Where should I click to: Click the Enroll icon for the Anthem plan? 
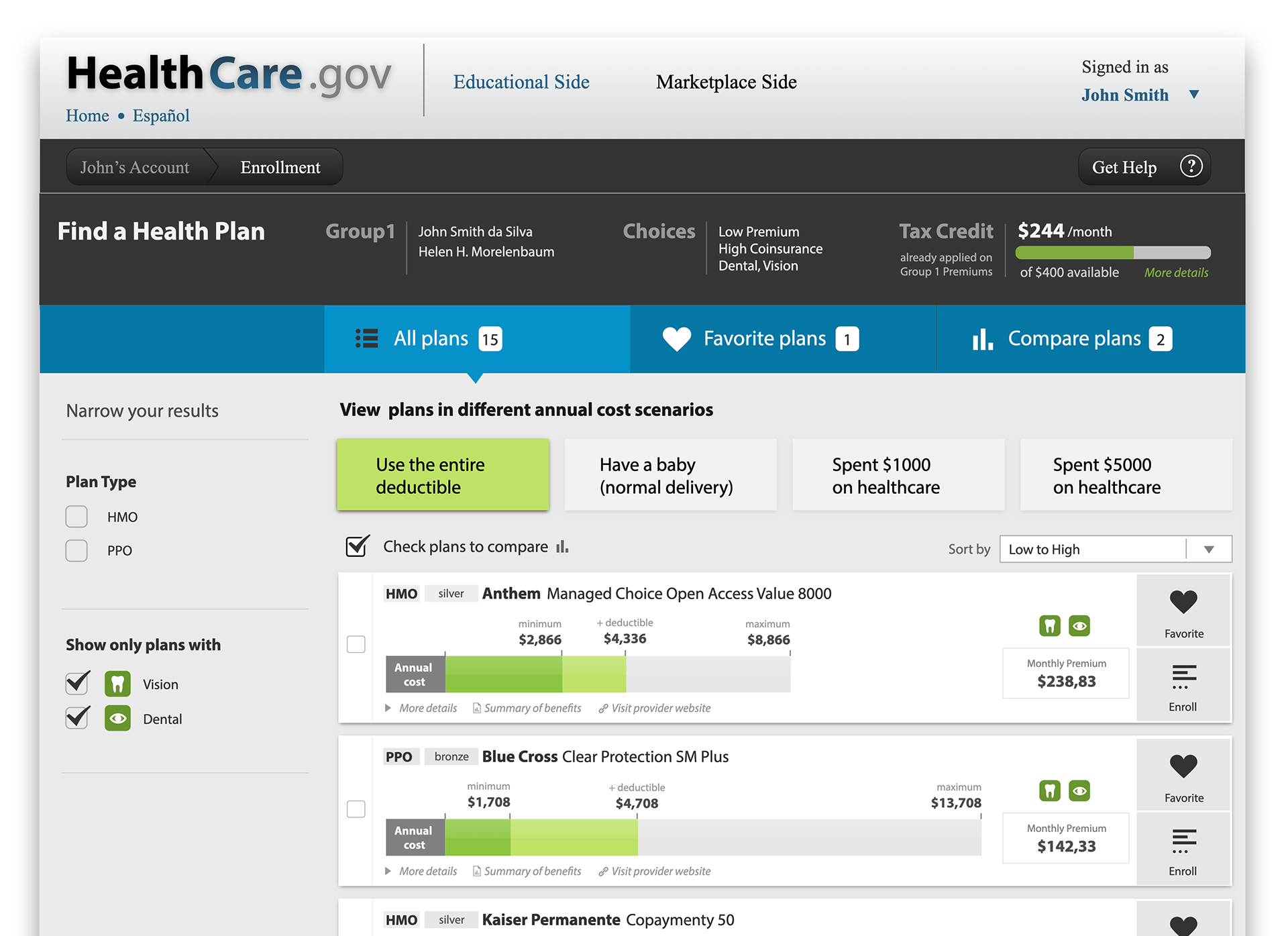coord(1184,676)
